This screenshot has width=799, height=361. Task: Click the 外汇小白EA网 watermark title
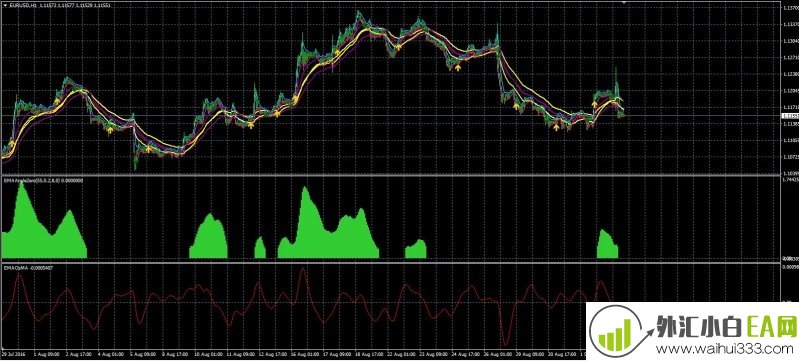[x=726, y=327]
